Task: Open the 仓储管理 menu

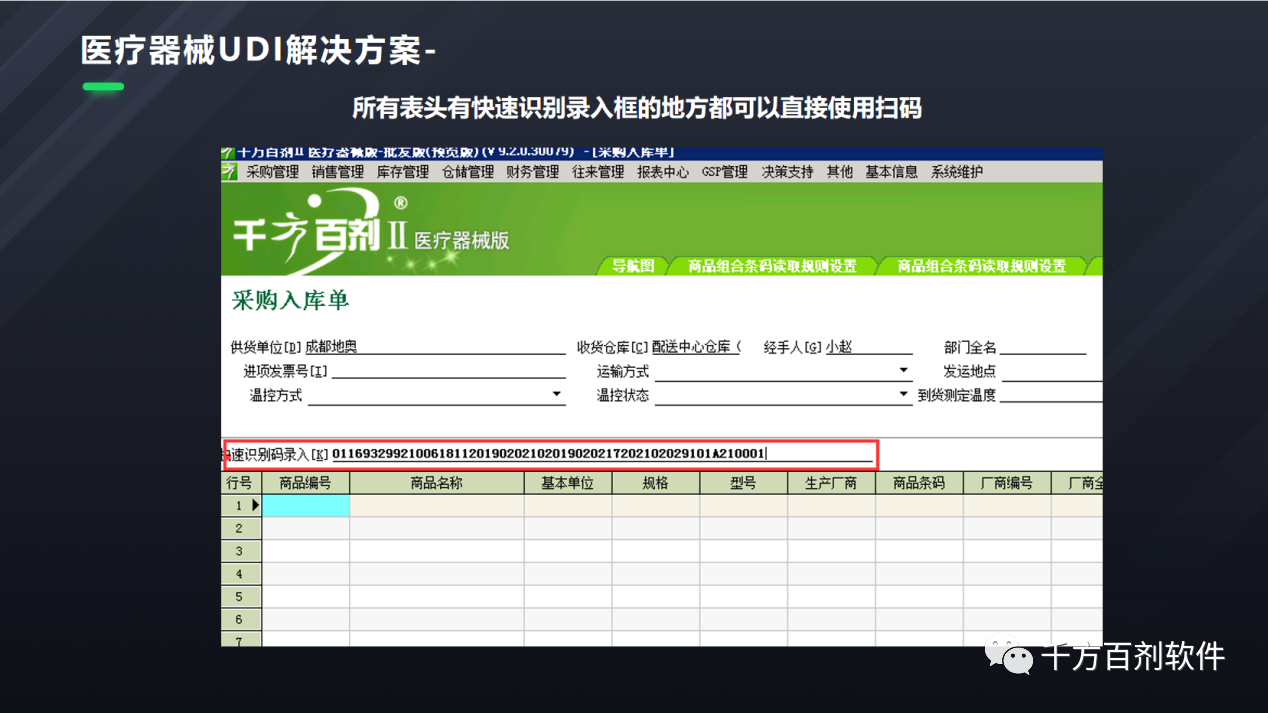Action: (467, 172)
